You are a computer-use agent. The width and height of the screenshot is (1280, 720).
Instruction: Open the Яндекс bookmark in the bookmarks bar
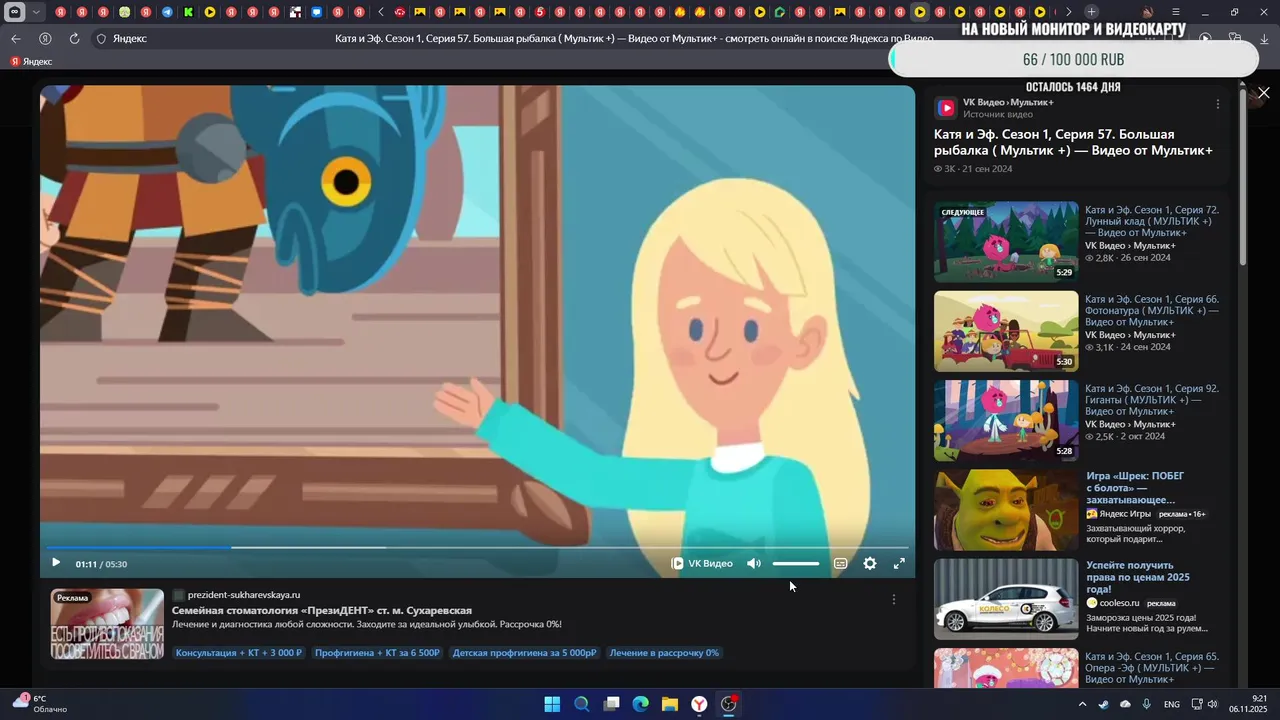click(31, 62)
